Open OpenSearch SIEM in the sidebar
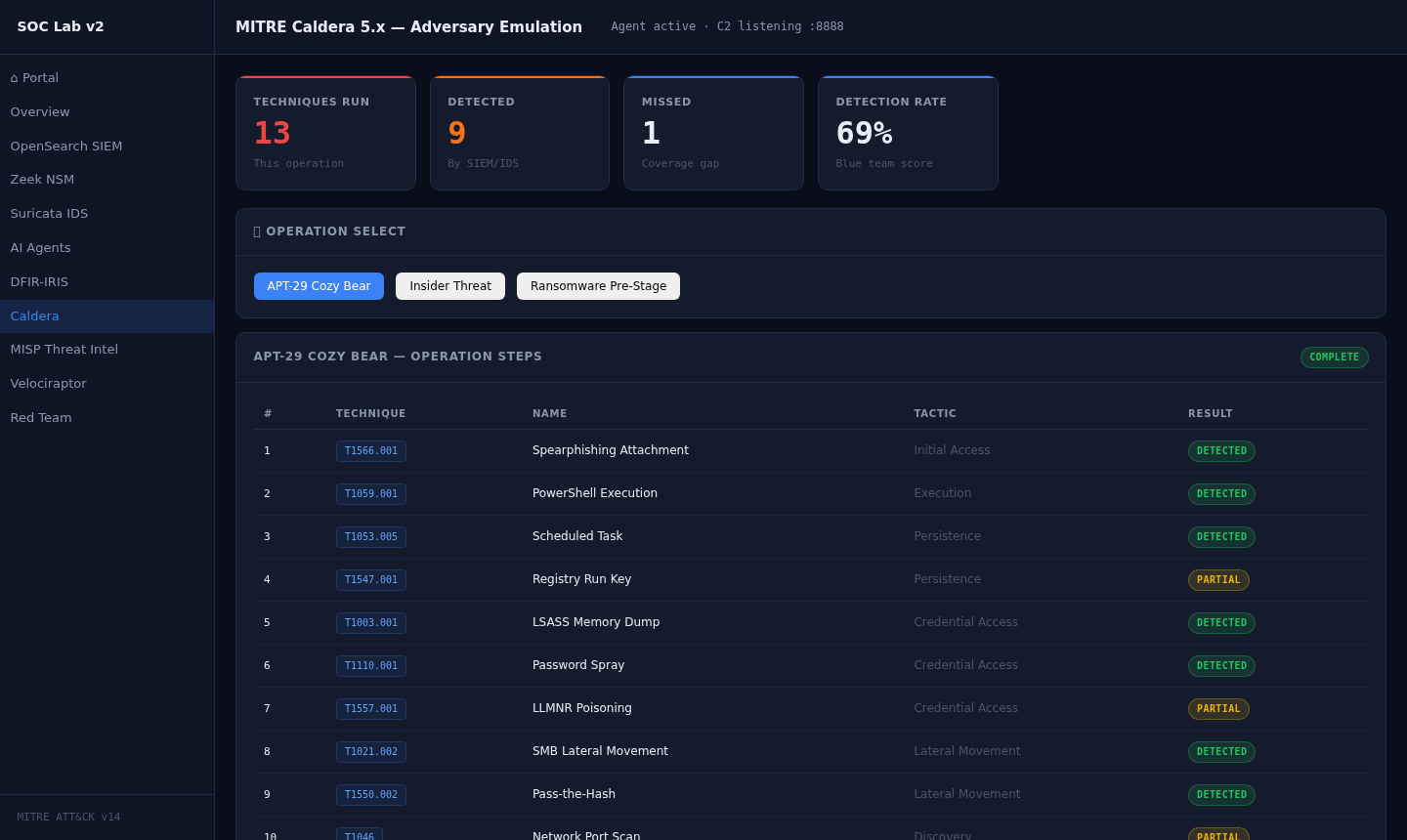 click(x=107, y=147)
